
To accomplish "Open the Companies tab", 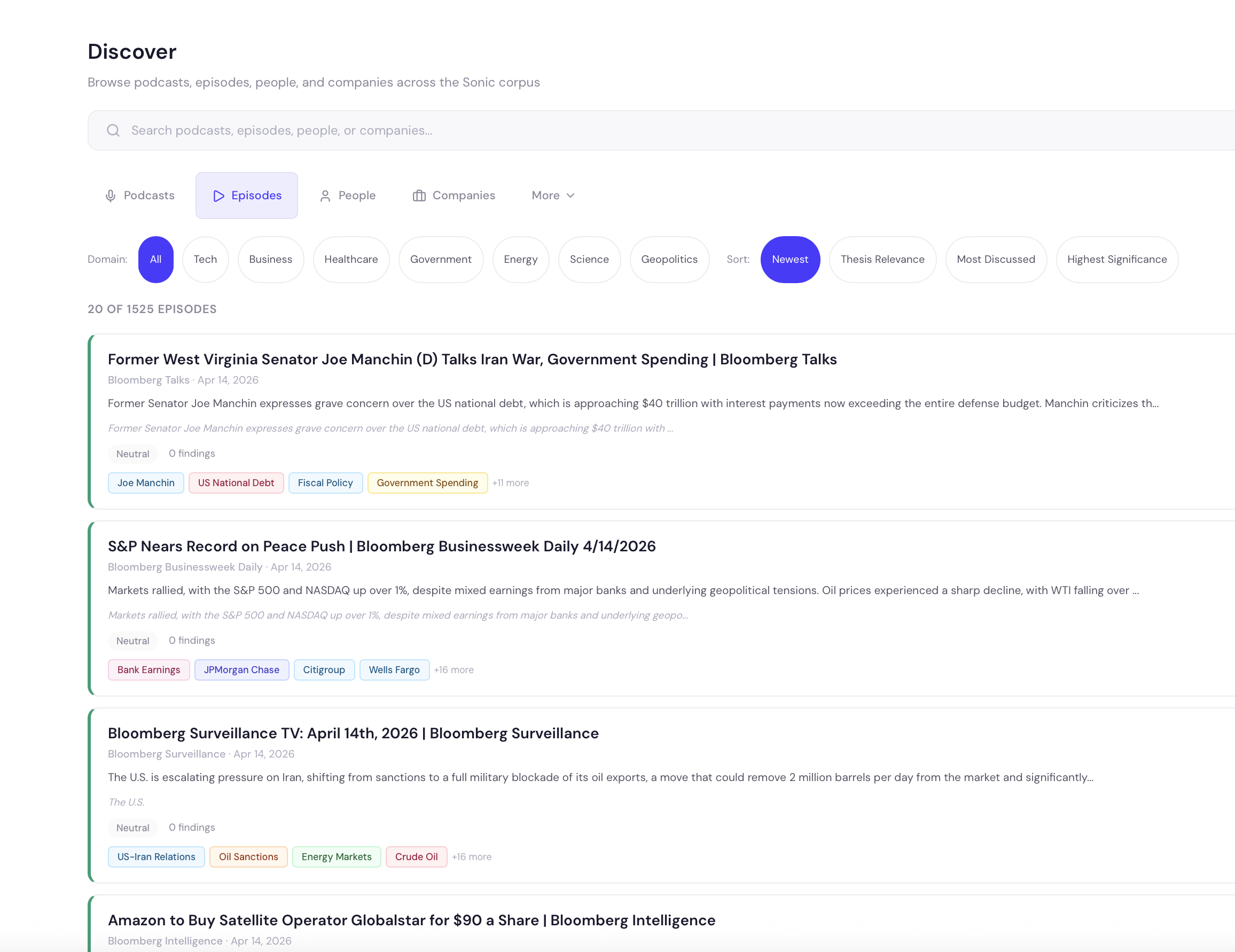I will click(454, 196).
